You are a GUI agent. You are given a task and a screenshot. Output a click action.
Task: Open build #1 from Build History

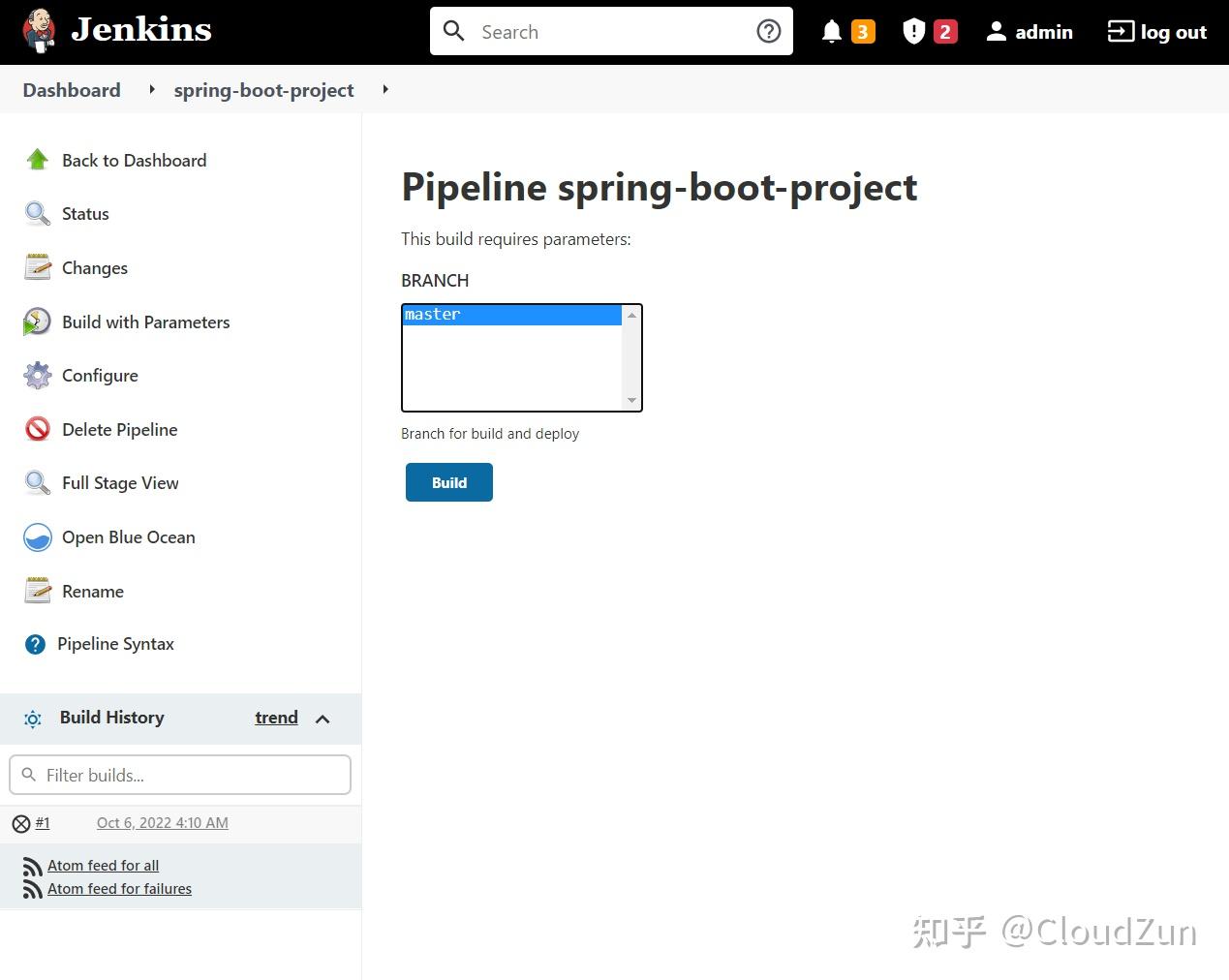click(x=41, y=823)
